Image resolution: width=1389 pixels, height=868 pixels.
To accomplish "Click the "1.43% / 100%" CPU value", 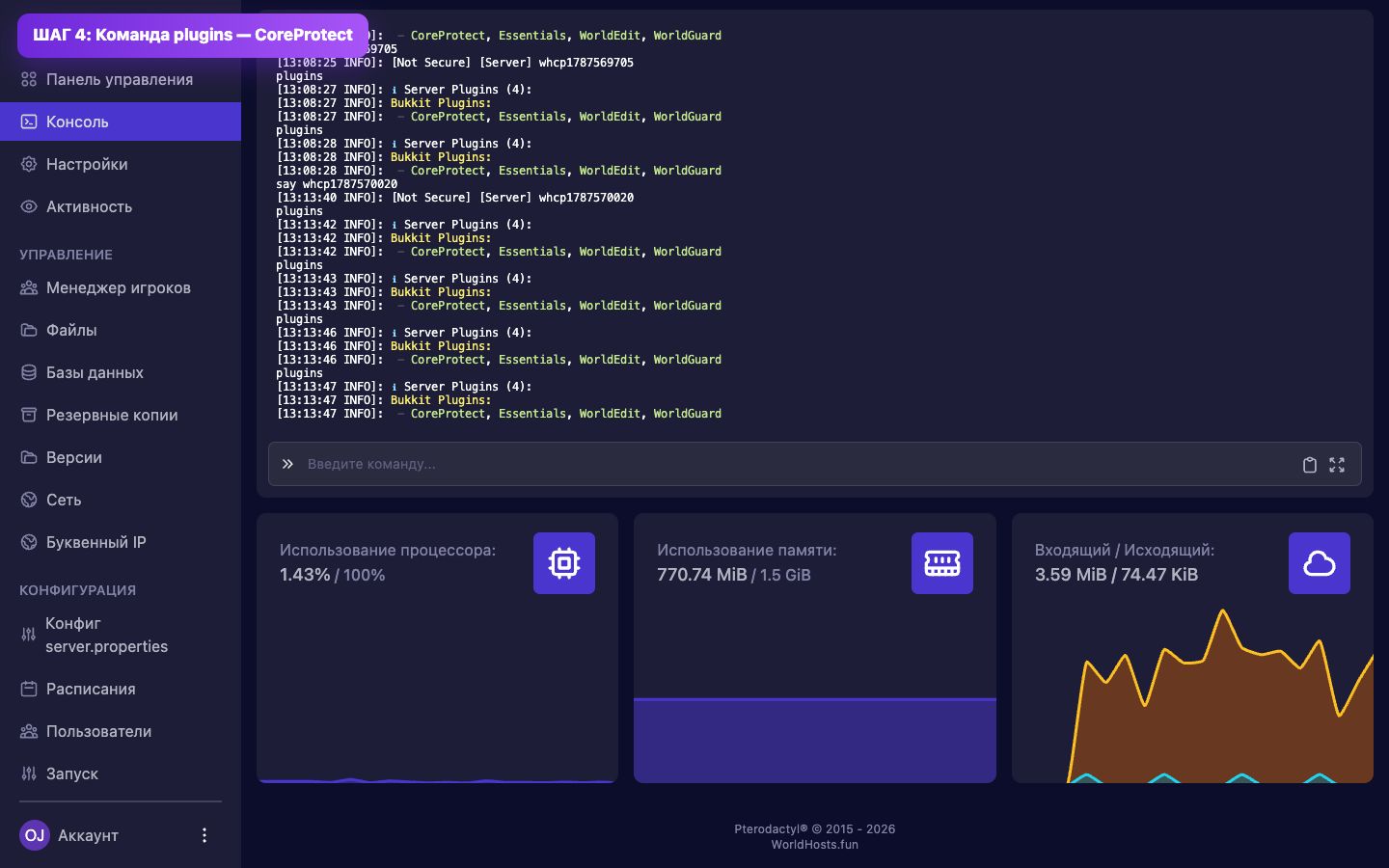I will [333, 575].
